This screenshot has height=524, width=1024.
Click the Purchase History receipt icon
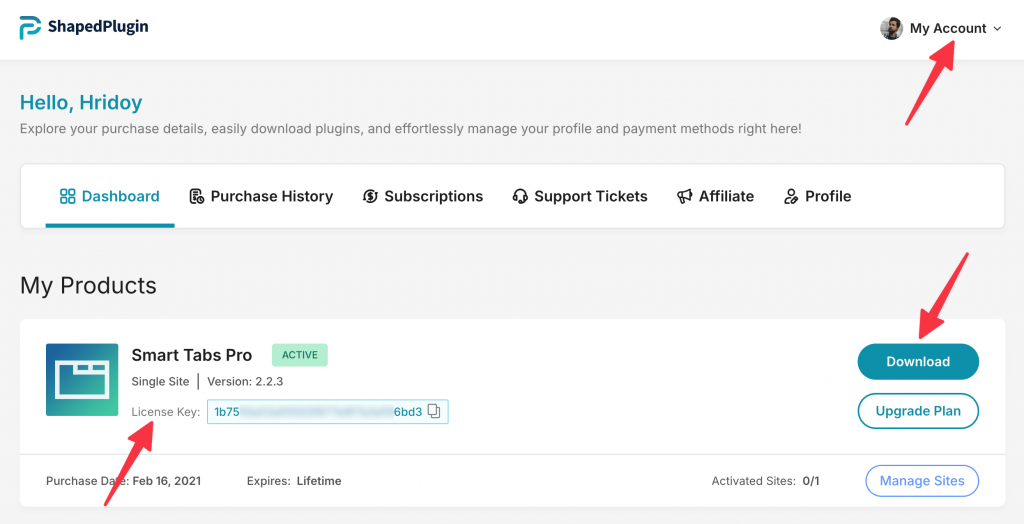[197, 196]
